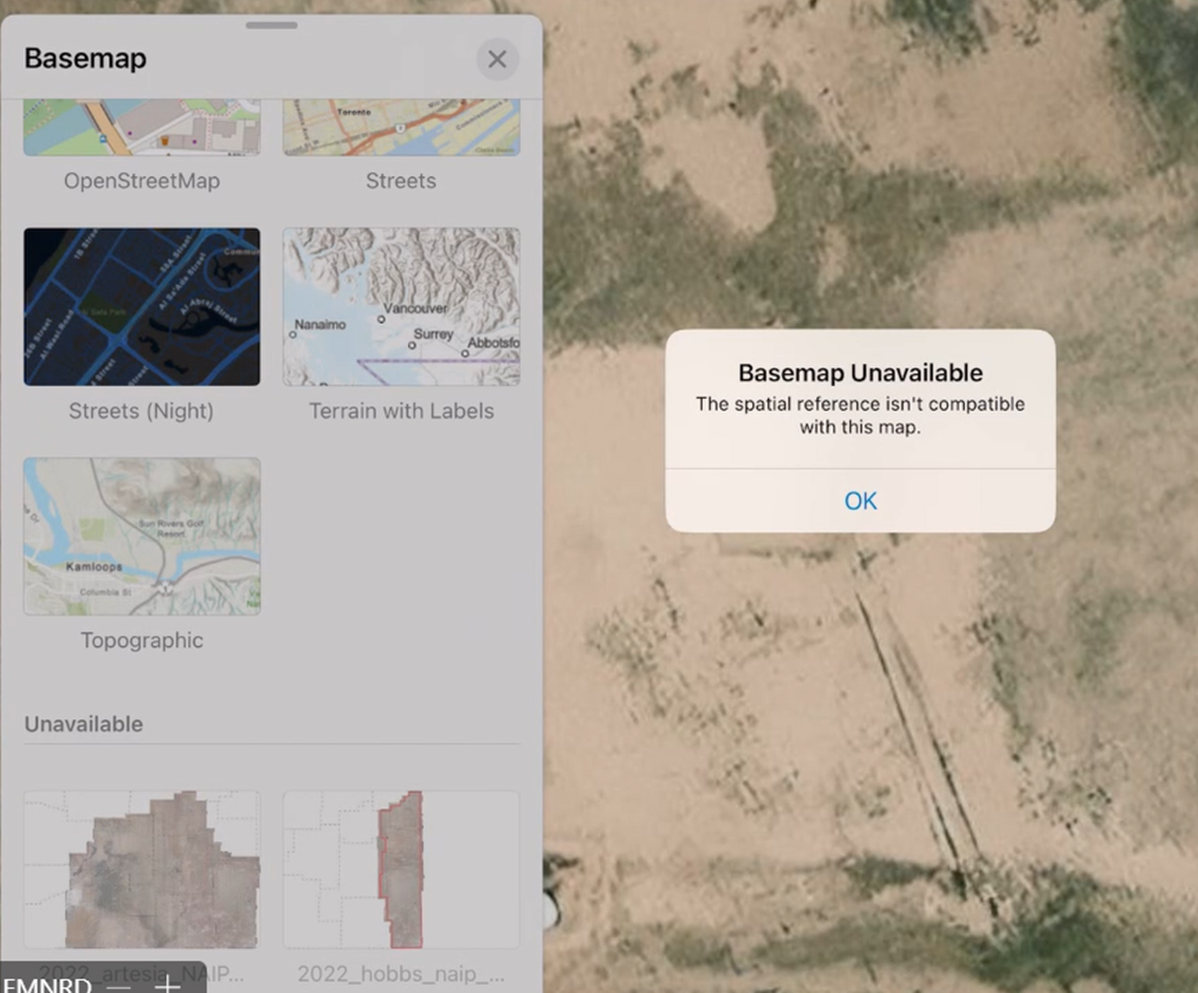The width and height of the screenshot is (1198, 993).
Task: Dismiss the Basemap Unavailable alert with OK
Action: (x=859, y=501)
